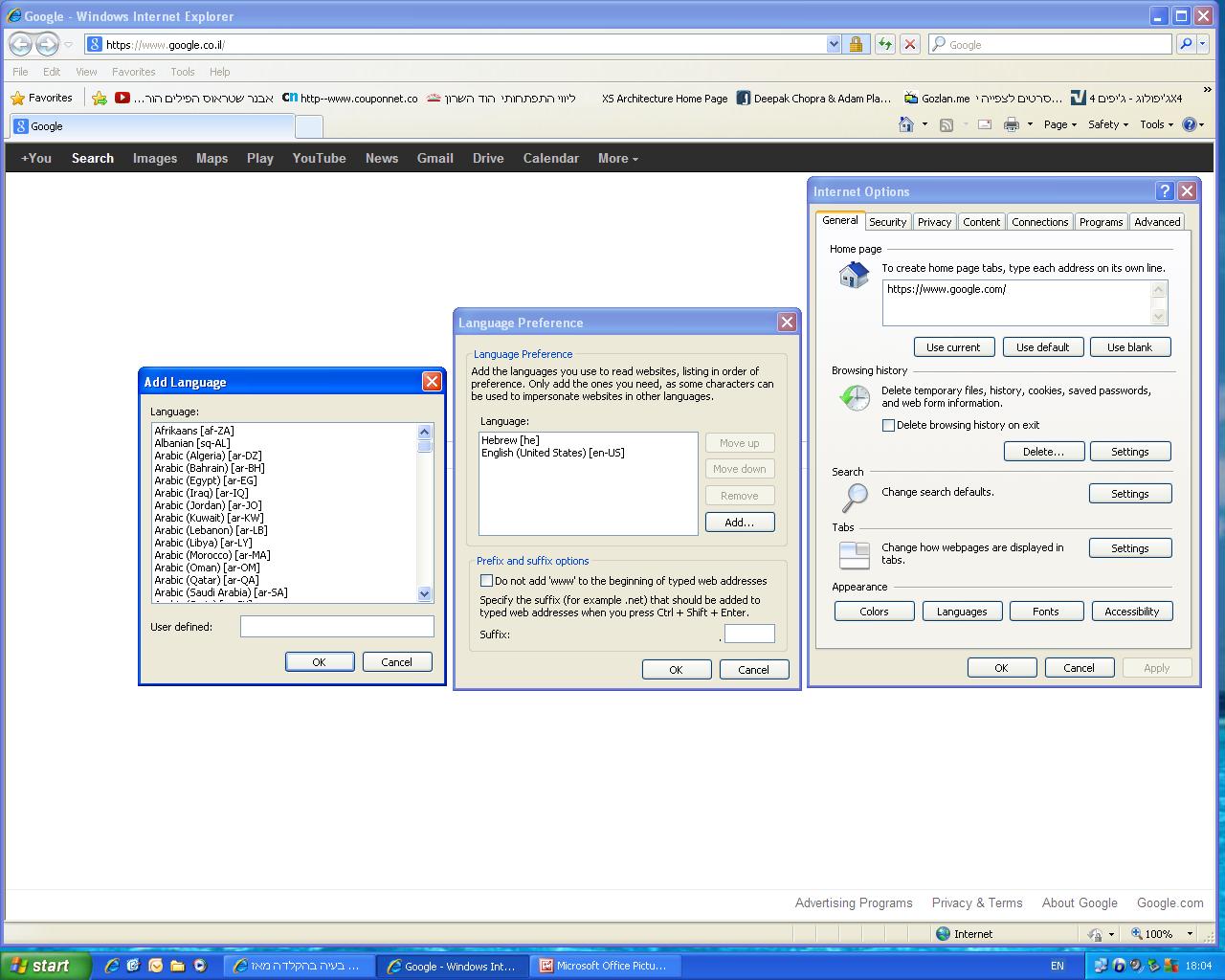Click the Home icon in command bar
This screenshot has width=1225, height=980.
(906, 124)
